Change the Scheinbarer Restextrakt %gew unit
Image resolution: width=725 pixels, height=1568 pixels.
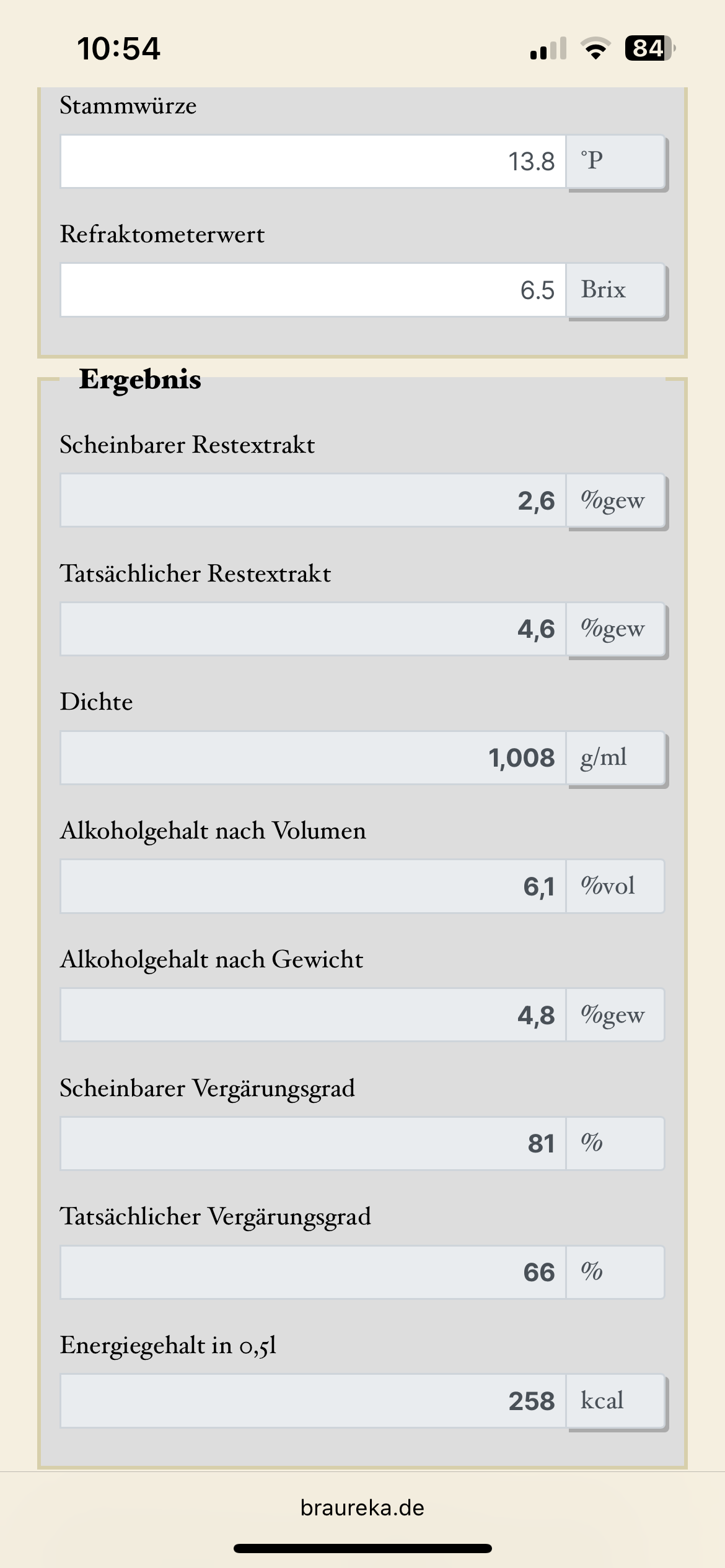pos(616,501)
